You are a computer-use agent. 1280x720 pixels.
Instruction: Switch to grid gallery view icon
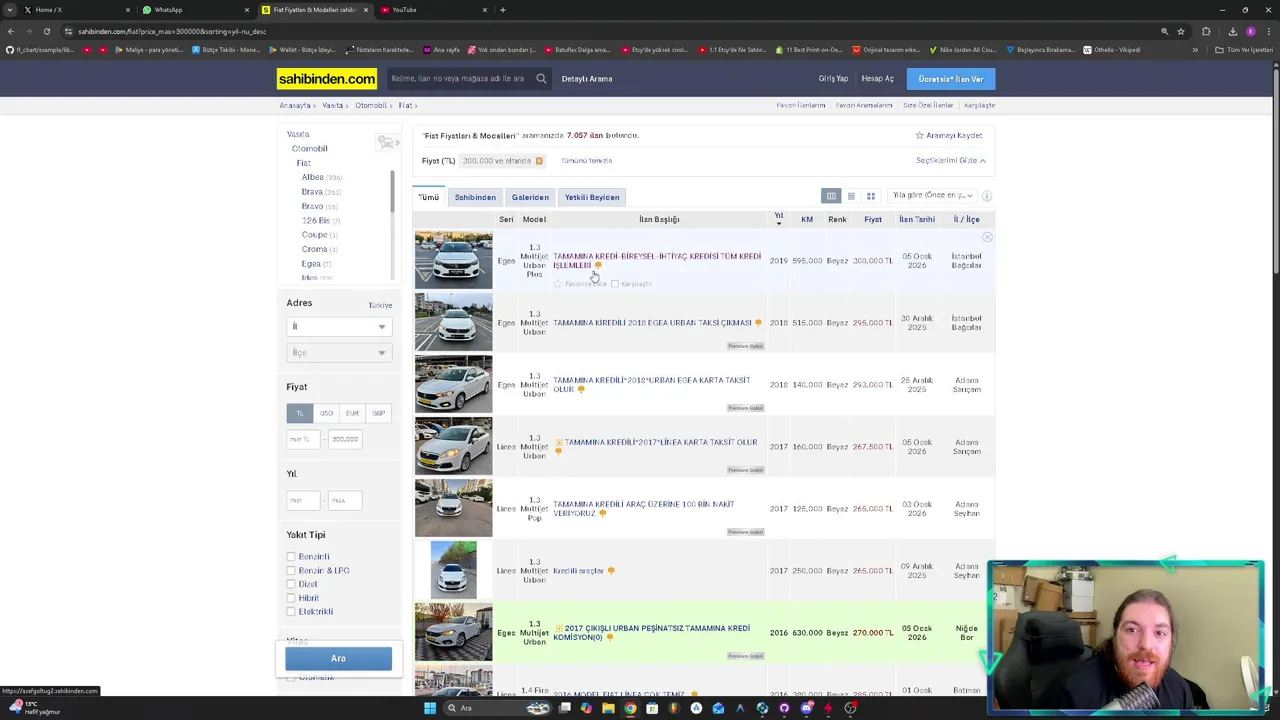tap(871, 196)
